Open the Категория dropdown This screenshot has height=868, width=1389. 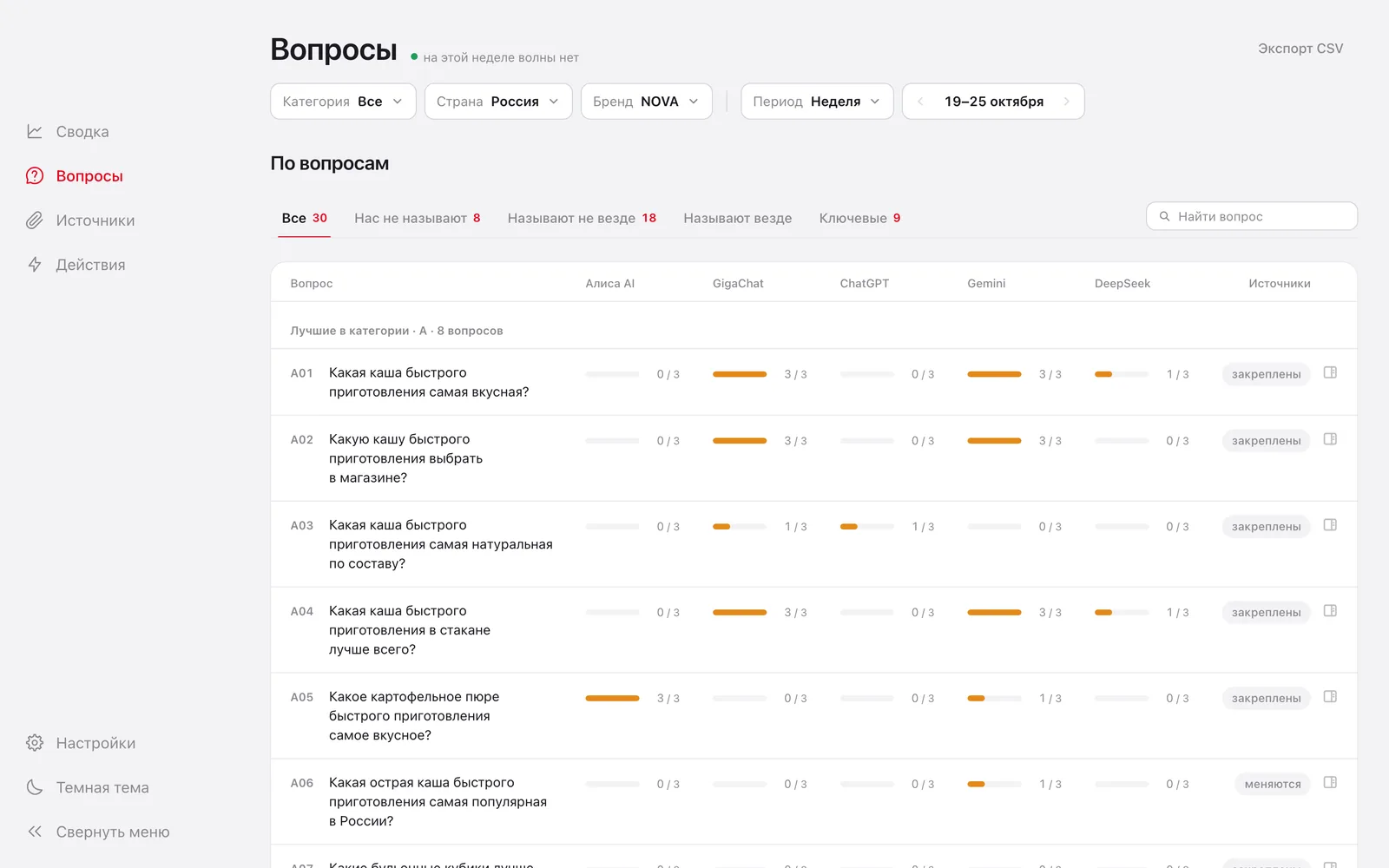[x=343, y=102]
